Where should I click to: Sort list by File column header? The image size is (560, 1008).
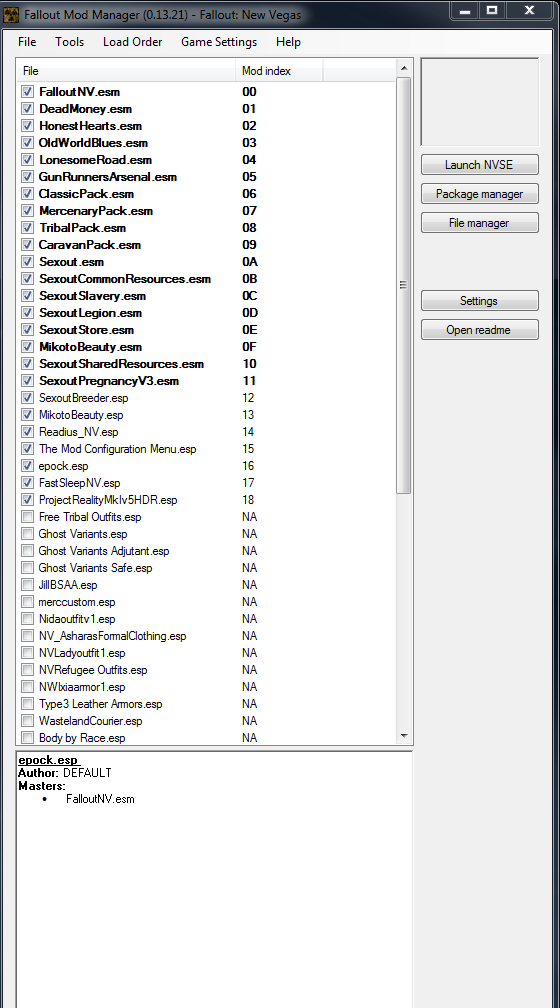[127, 71]
